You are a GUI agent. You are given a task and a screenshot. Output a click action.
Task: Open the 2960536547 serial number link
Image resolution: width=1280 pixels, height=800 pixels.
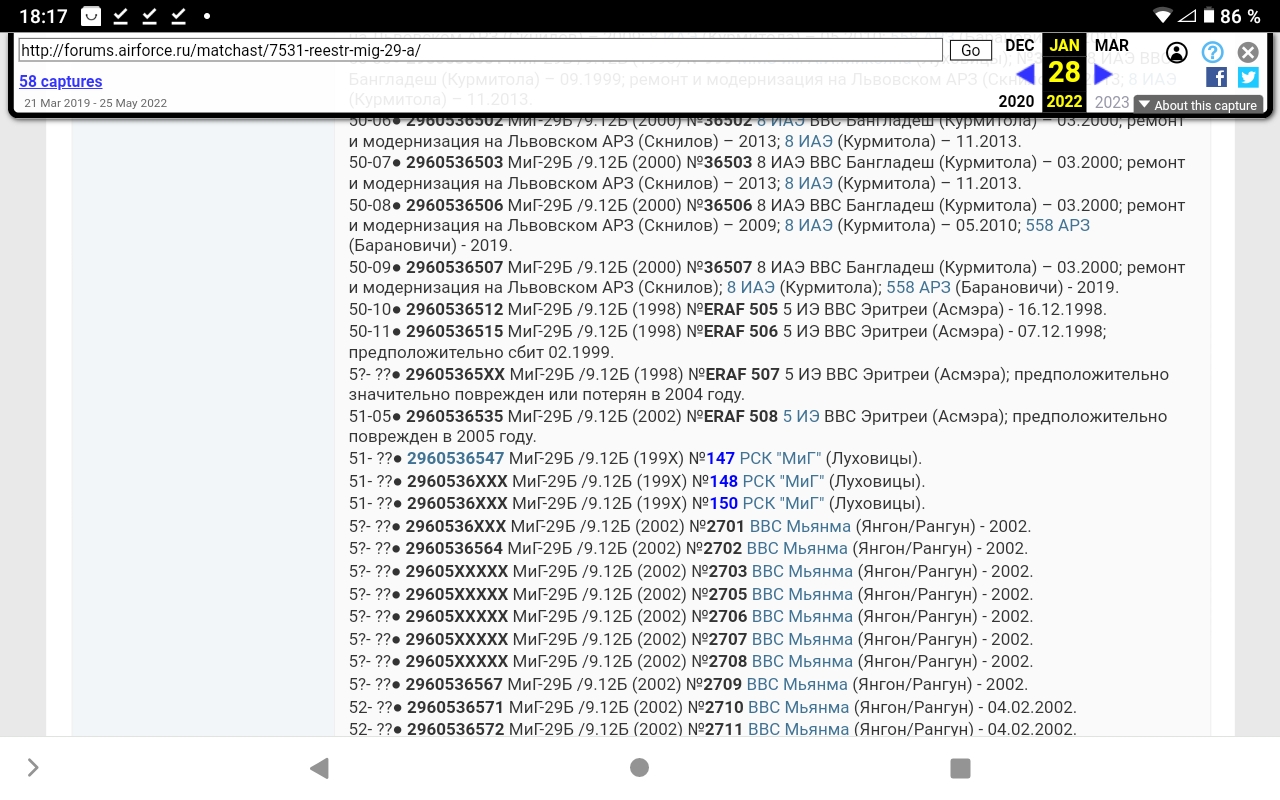(455, 459)
